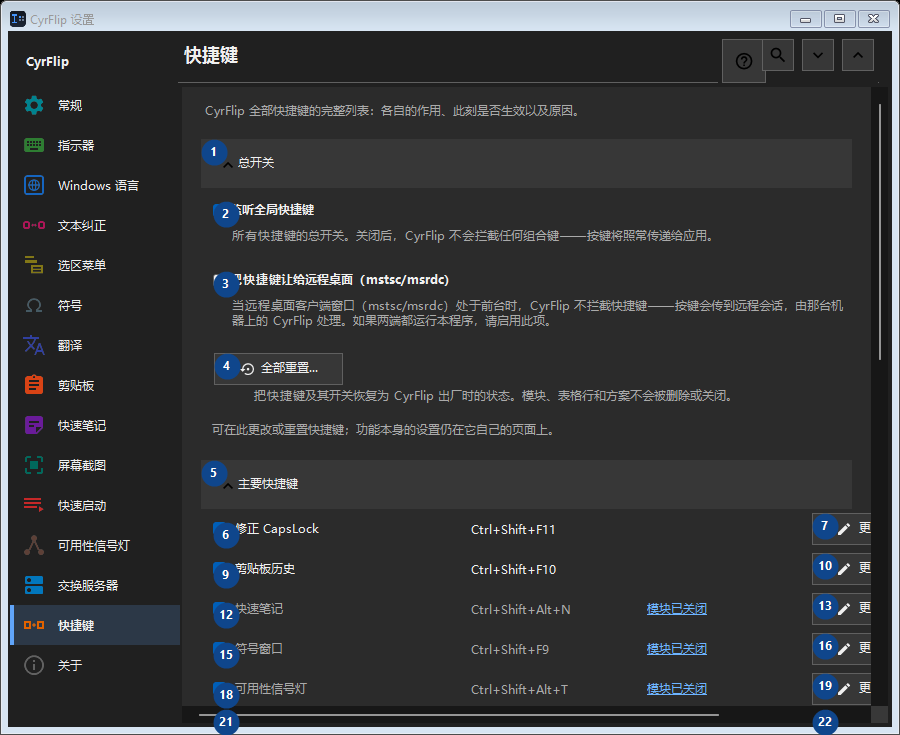
Task: Toggle the 监听全局快捷键 checkbox
Action: click(220, 210)
